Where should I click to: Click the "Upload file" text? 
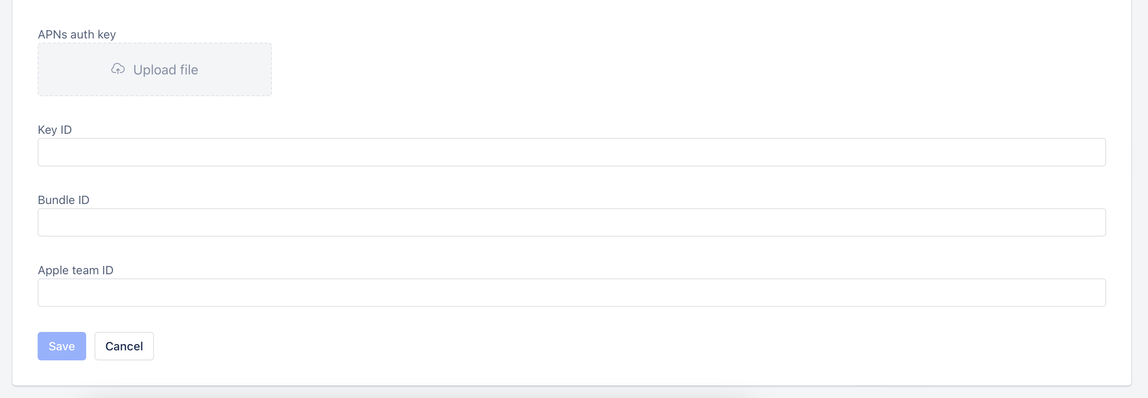coord(165,70)
